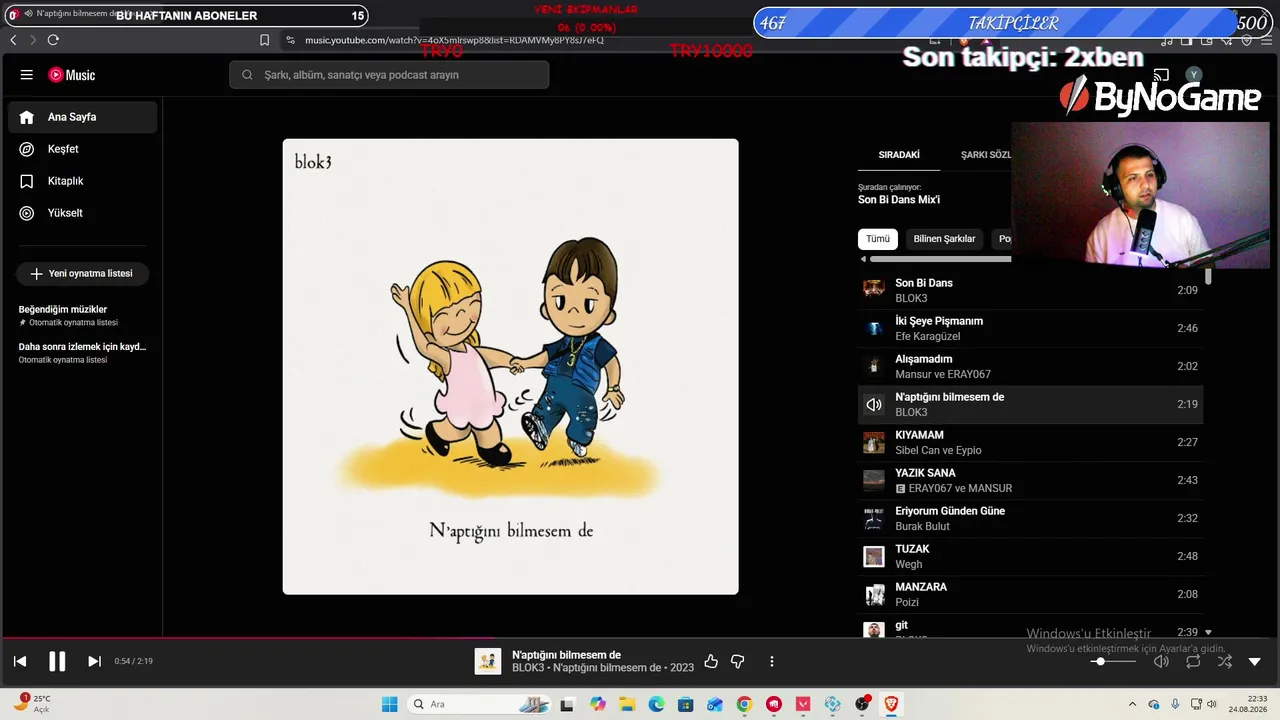Screen dimensions: 1280x720
Task: Dislike the song with thumbs down
Action: pos(738,661)
